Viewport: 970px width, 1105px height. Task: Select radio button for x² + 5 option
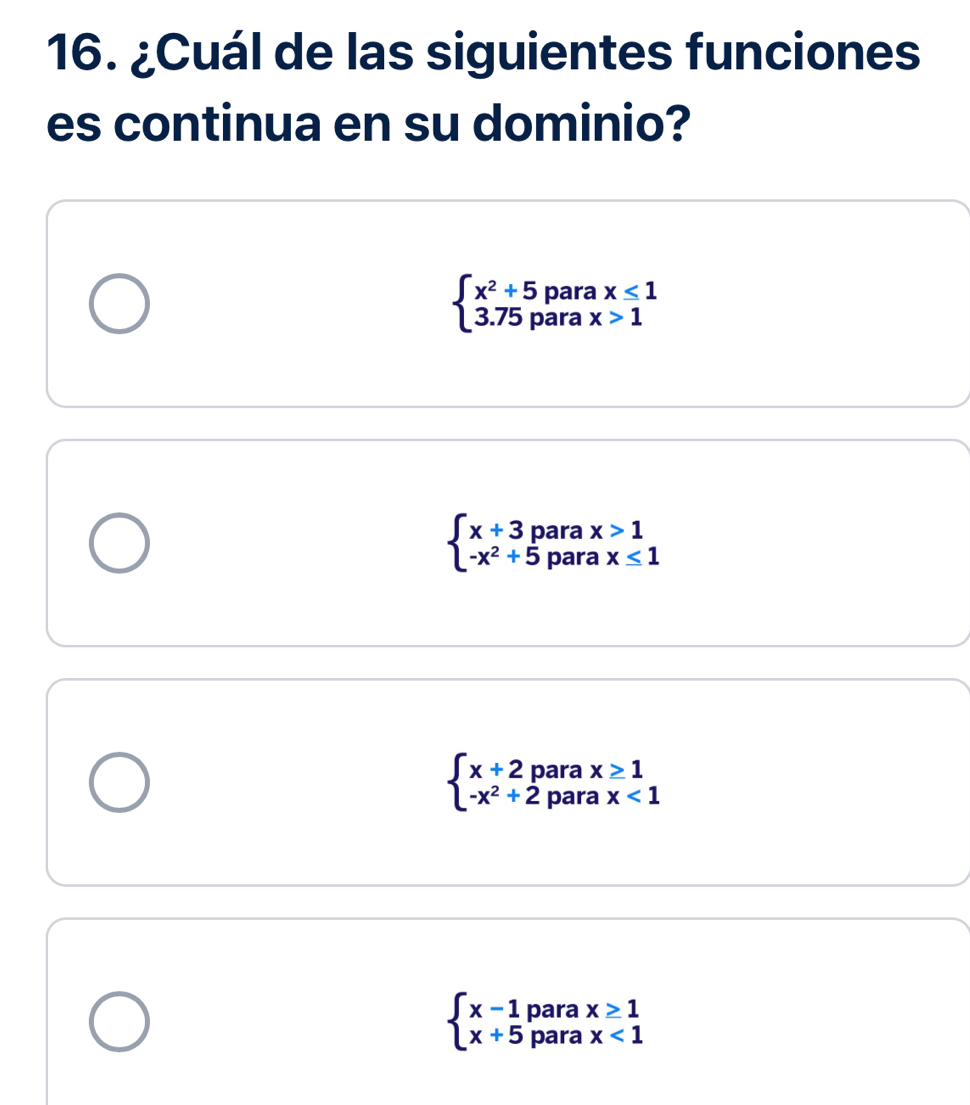(x=119, y=304)
